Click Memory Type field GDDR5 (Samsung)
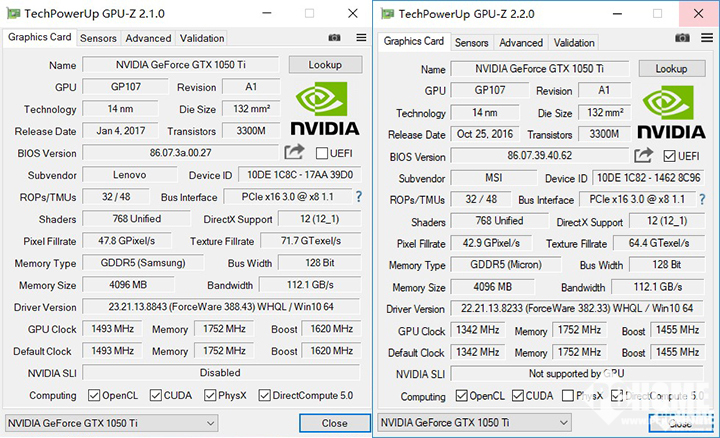The height and width of the screenshot is (438, 720). point(143,263)
